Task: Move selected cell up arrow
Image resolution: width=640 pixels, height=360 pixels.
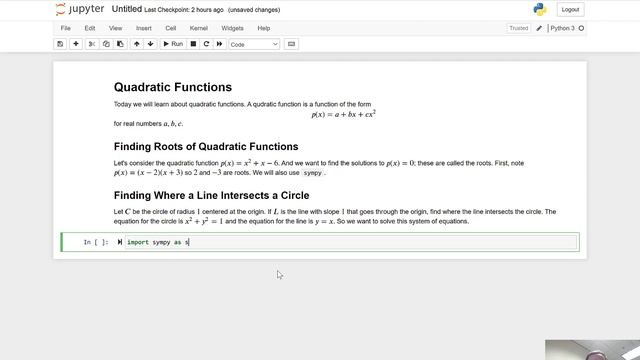Action: (x=137, y=44)
